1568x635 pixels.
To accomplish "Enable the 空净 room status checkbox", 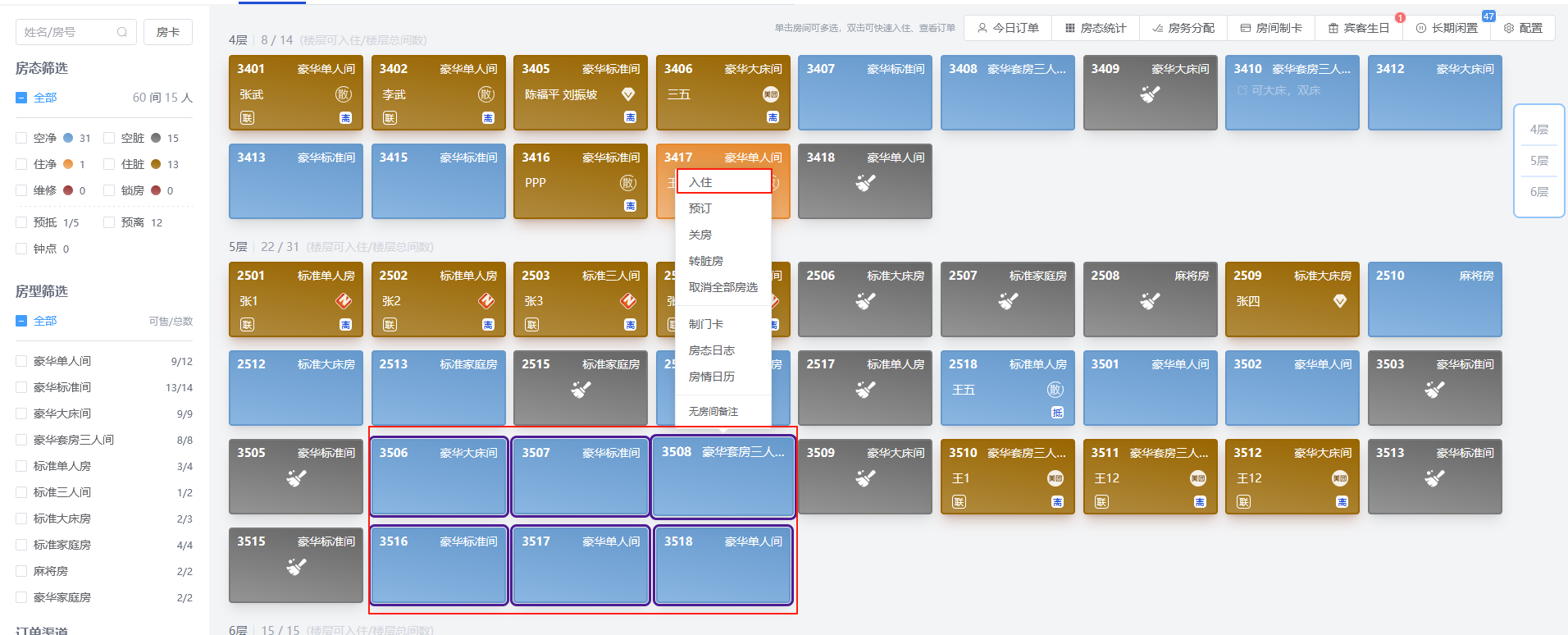I will tap(21, 138).
